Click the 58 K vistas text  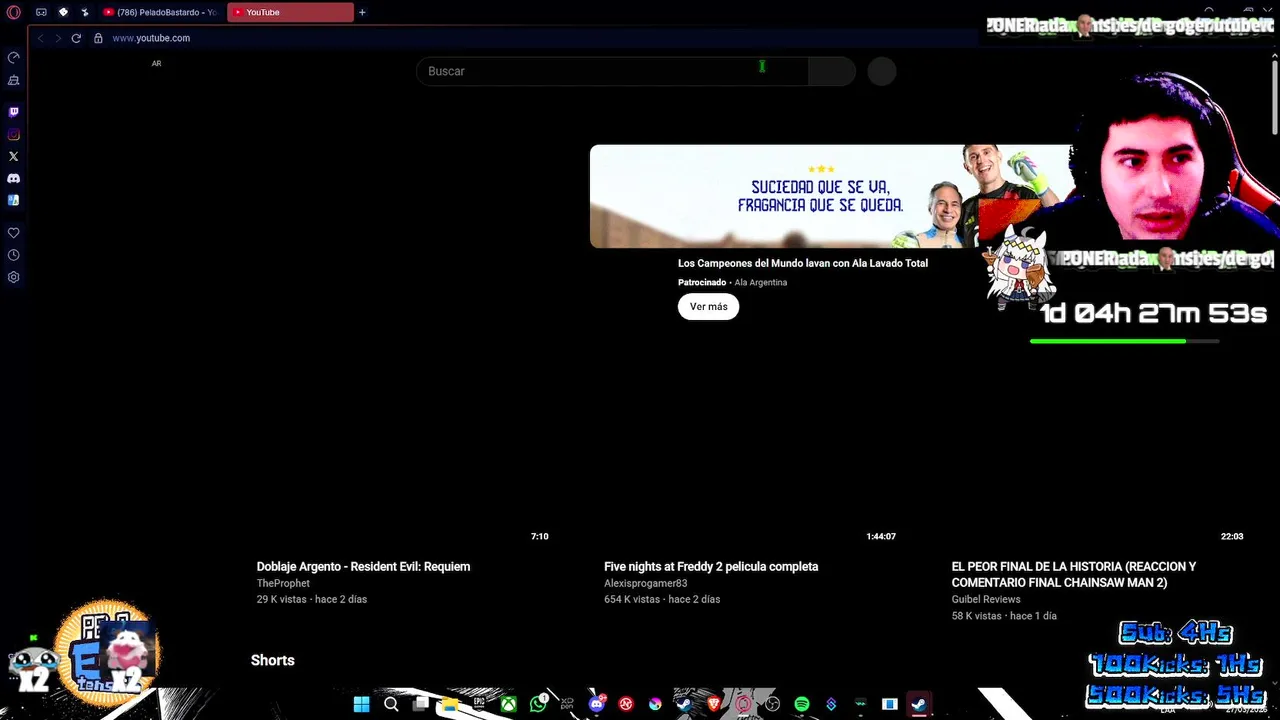(x=976, y=616)
